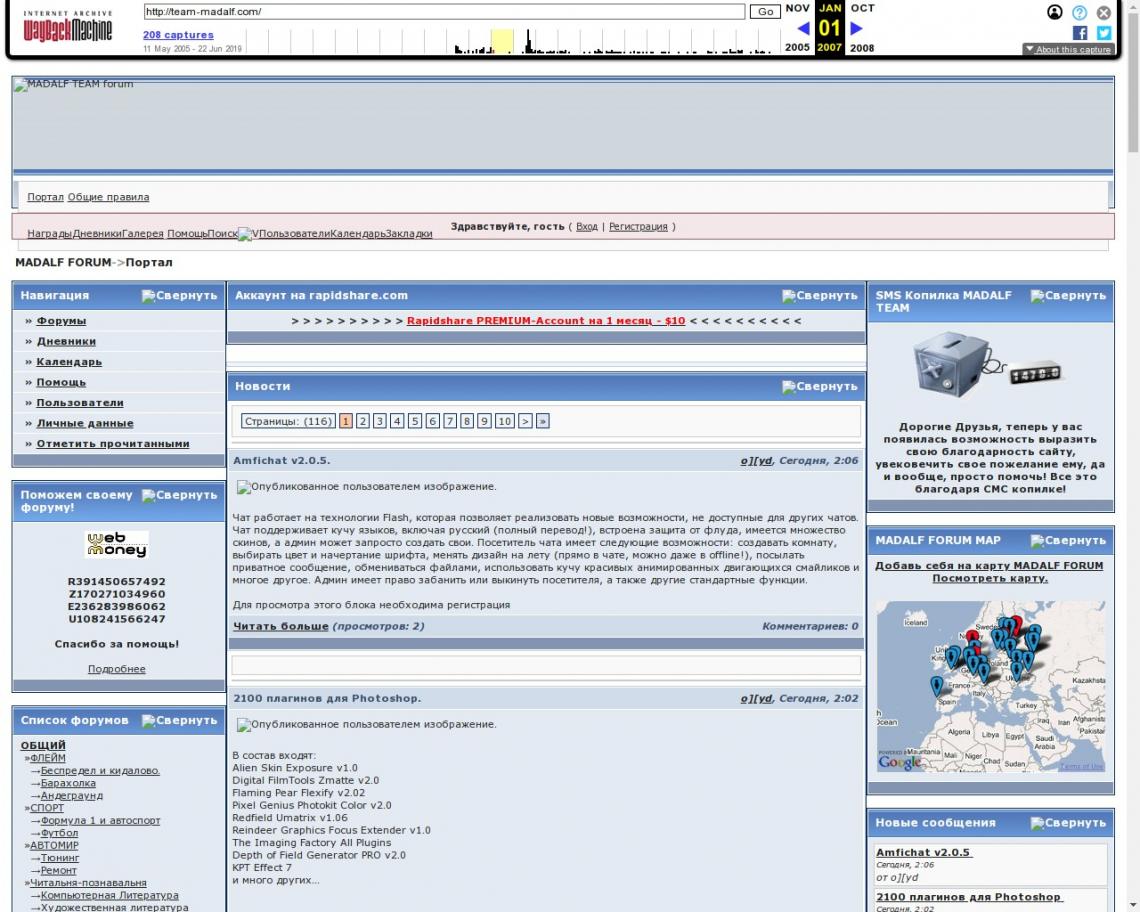The width and height of the screenshot is (1140, 912).
Task: Go to next news page with > button
Action: [525, 421]
